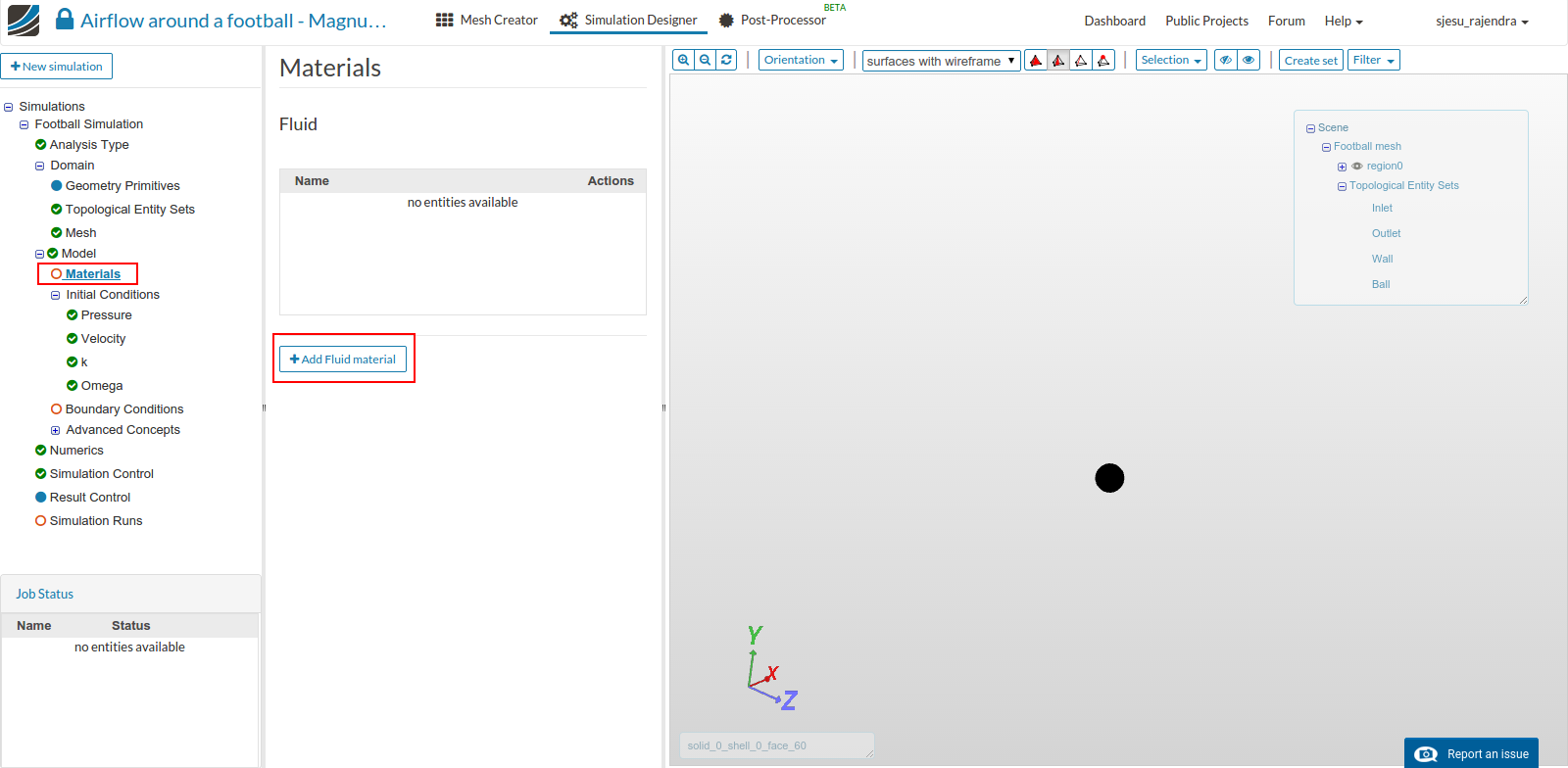Open the surfaces with wireframe render select
This screenshot has height=768, width=1568.
941,61
